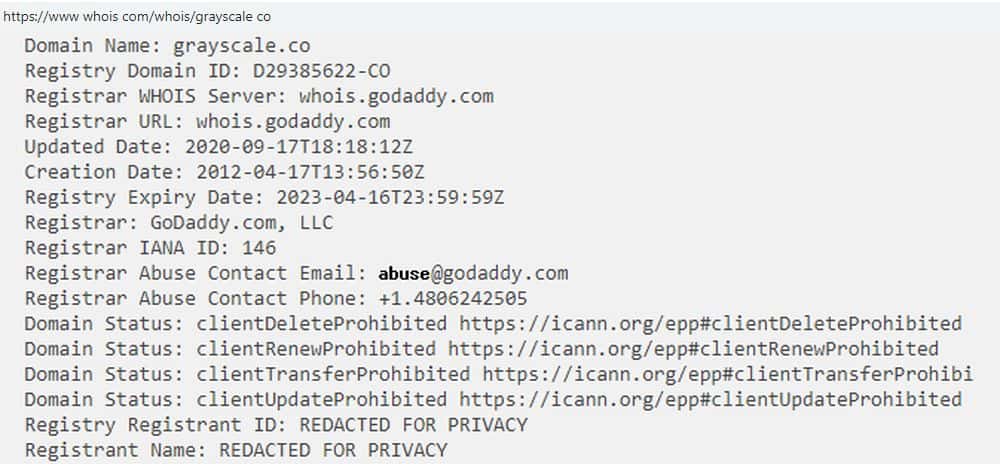
Task: Click the Registrar WHOIS Server whois.godaddy.com value
Action: (396, 97)
